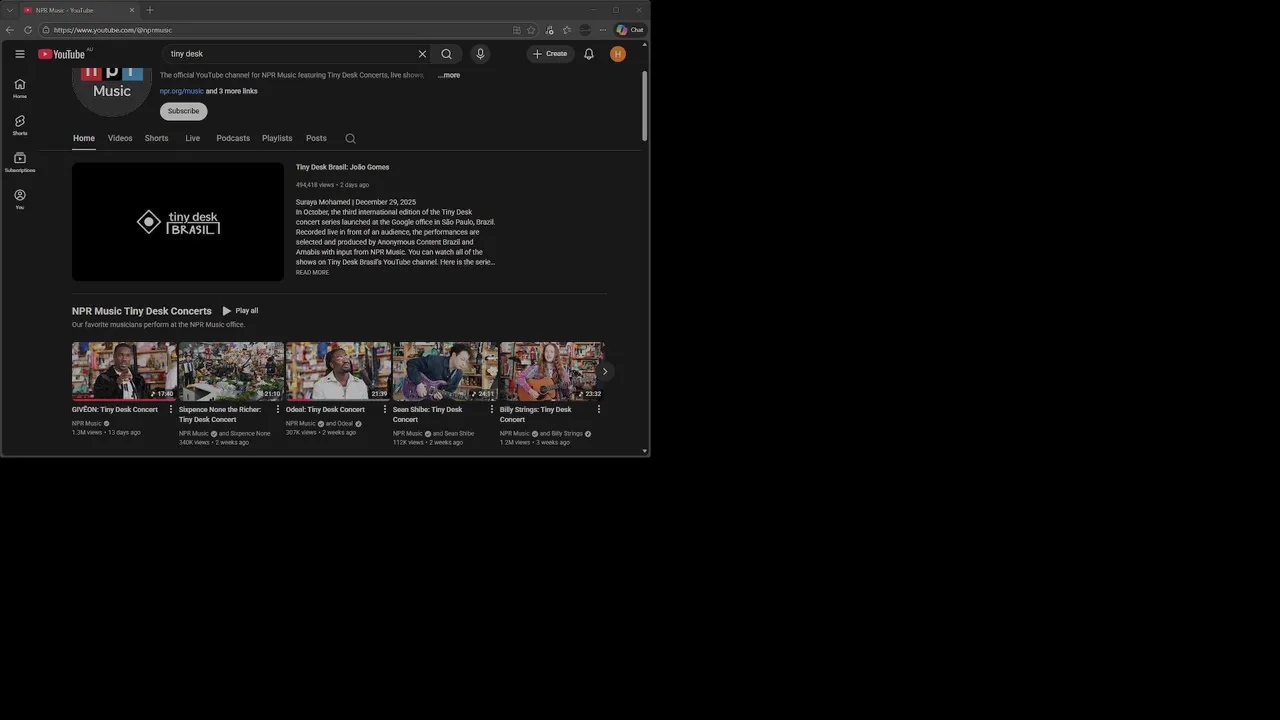
Task: Reload the page in the browser
Action: tap(27, 30)
